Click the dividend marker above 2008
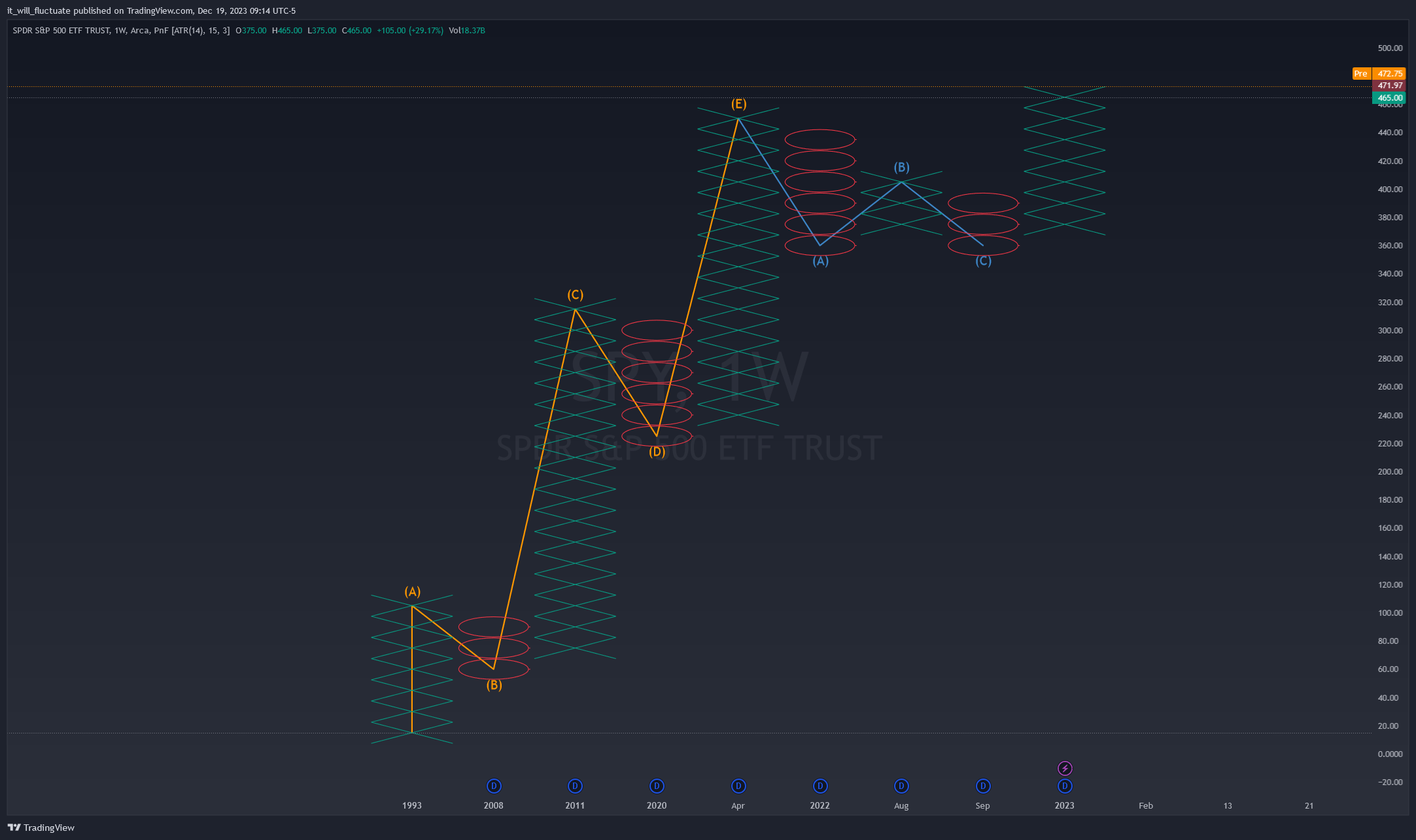1416x840 pixels. [x=494, y=786]
